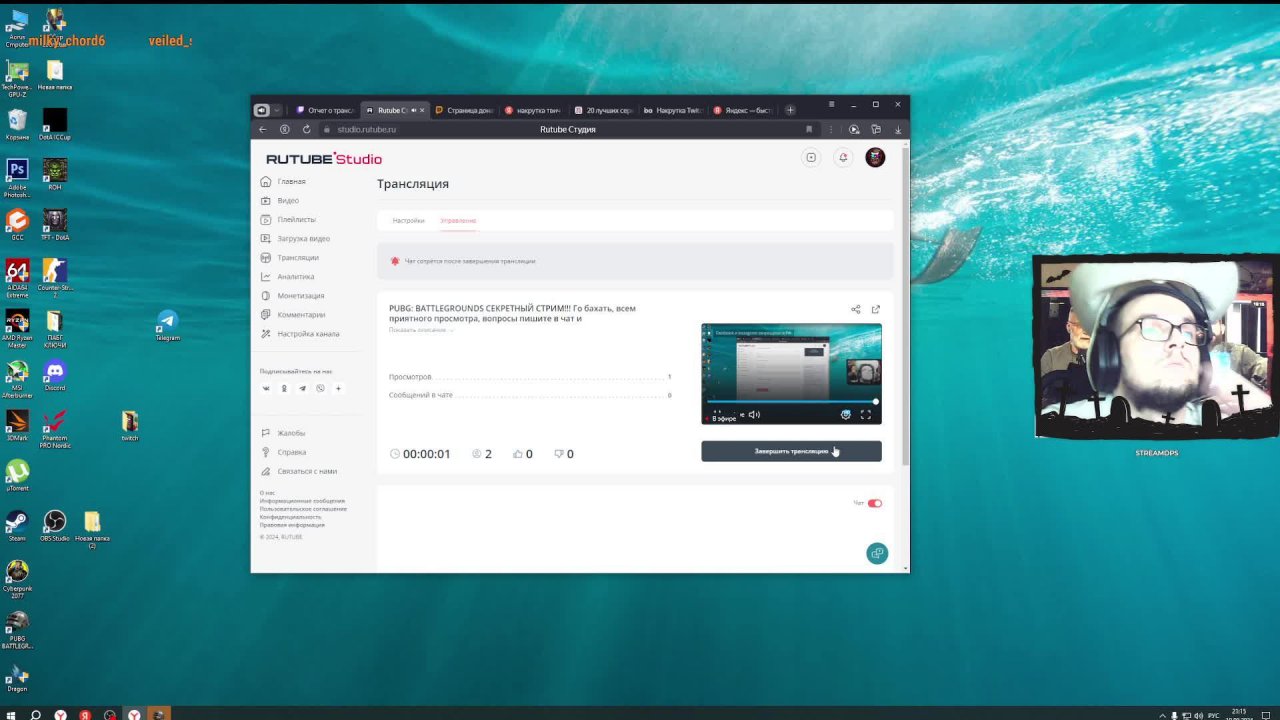This screenshot has height=720, width=1280.
Task: Open the OBS Studio desktop shortcut
Action: [x=55, y=526]
